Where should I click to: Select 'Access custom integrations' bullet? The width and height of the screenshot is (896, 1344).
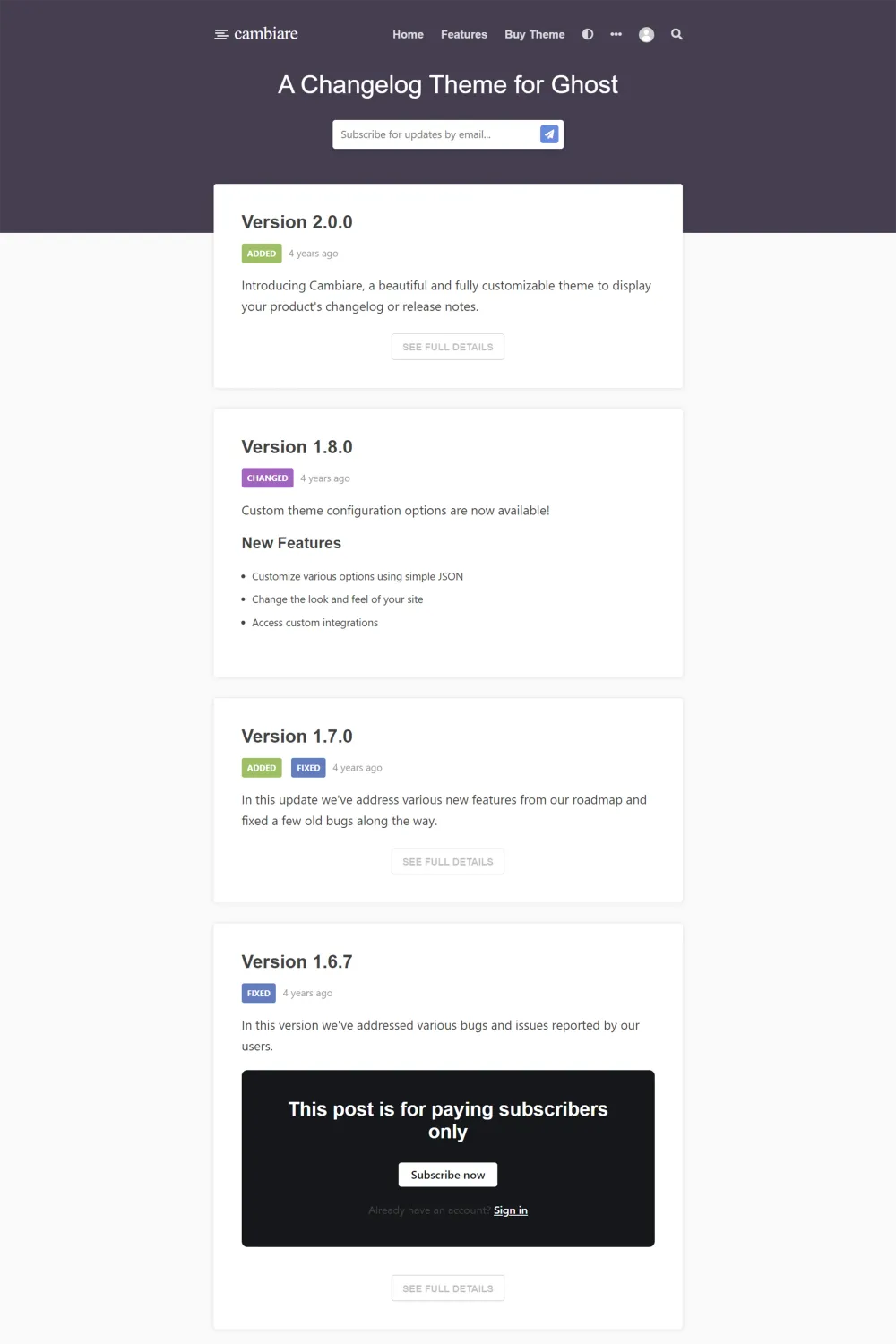click(314, 623)
